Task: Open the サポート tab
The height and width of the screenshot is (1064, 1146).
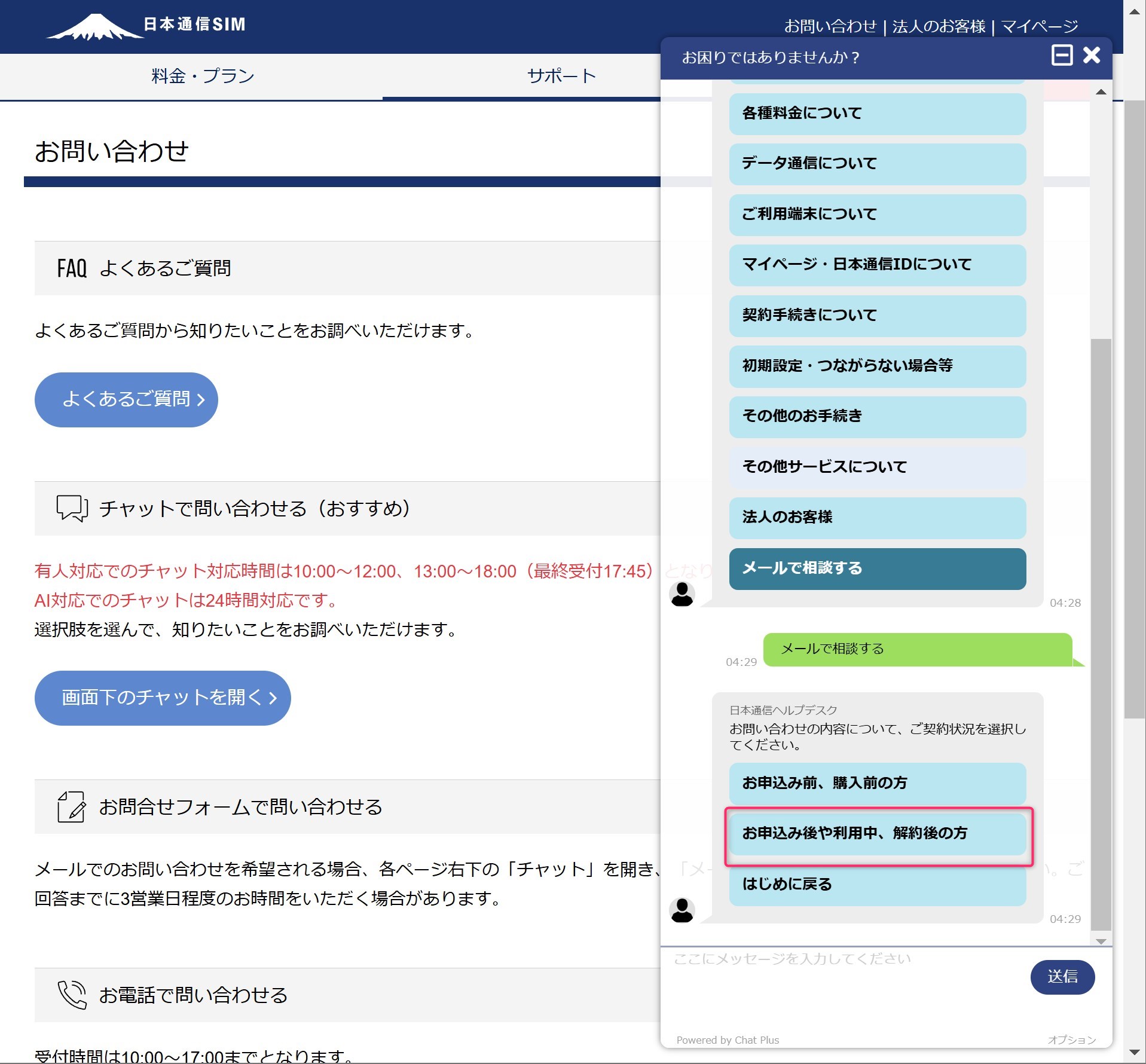Action: (x=562, y=76)
